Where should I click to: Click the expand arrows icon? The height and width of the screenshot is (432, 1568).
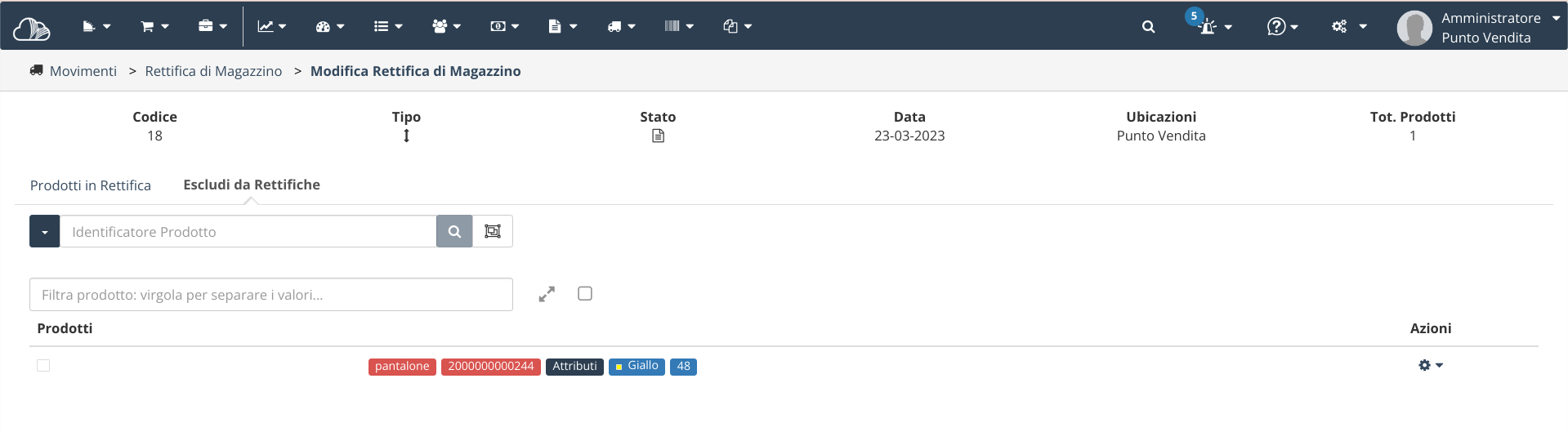547,294
